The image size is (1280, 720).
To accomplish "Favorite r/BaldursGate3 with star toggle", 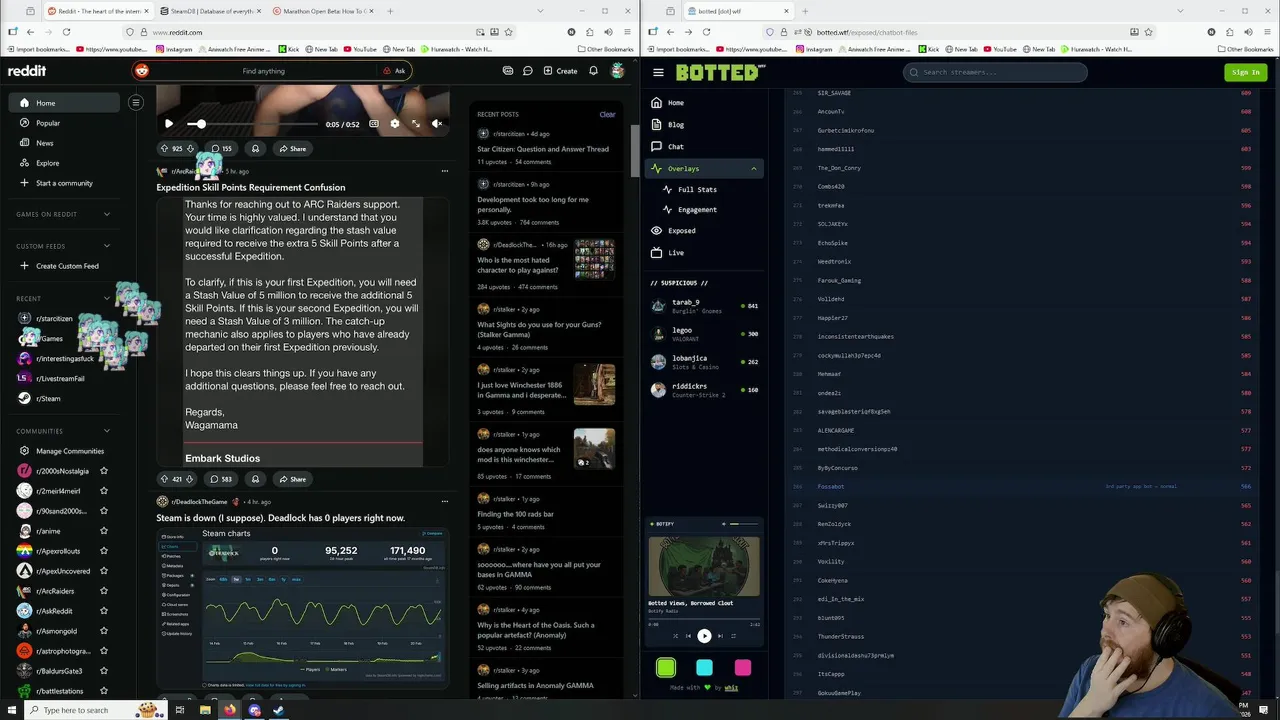I will [104, 671].
